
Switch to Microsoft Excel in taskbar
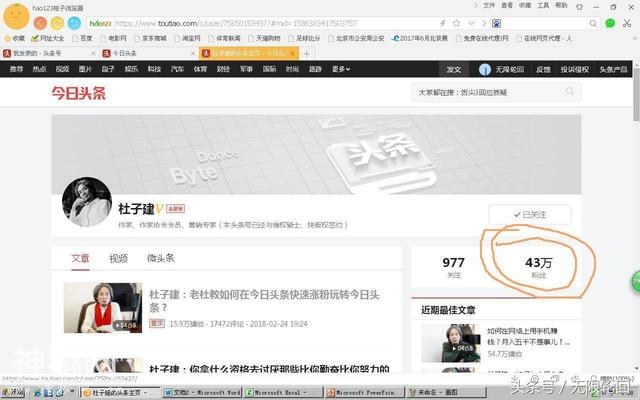(x=282, y=393)
